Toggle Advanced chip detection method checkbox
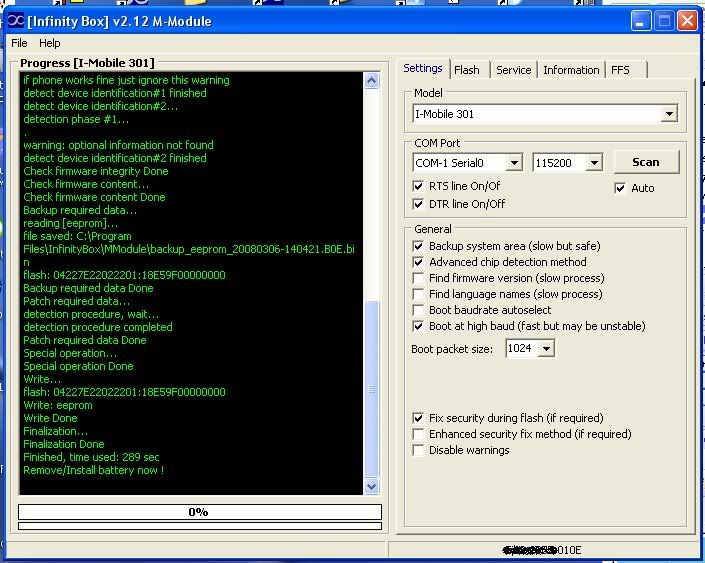 (418, 262)
